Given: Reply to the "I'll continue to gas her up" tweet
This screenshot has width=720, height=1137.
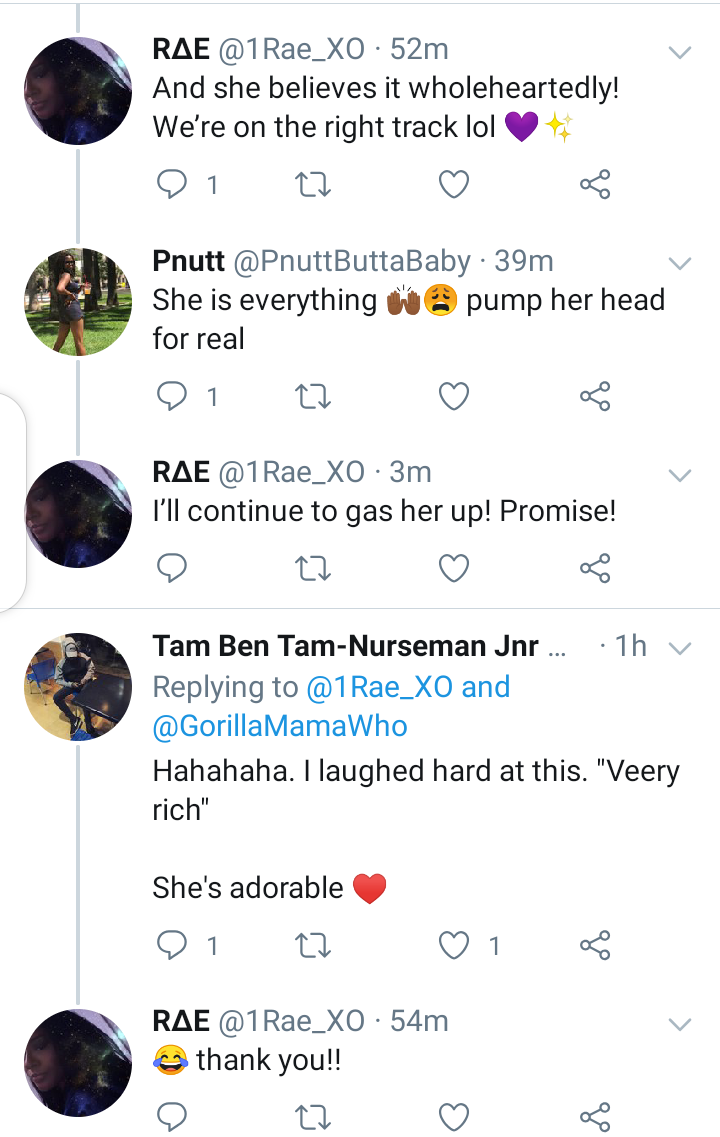Looking at the screenshot, I should click(x=173, y=568).
